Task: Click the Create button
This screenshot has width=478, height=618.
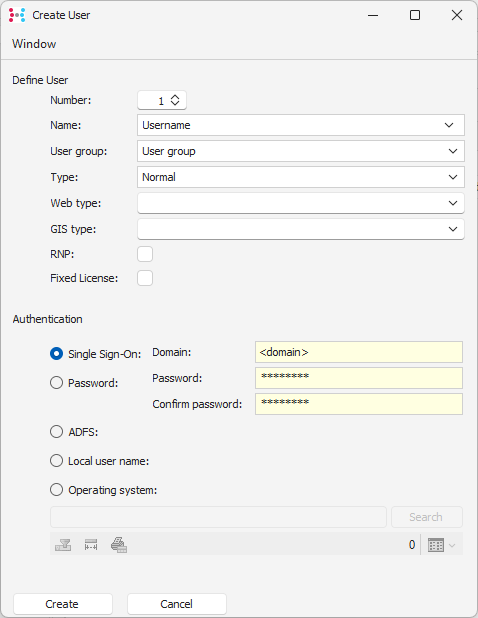Action: click(63, 604)
